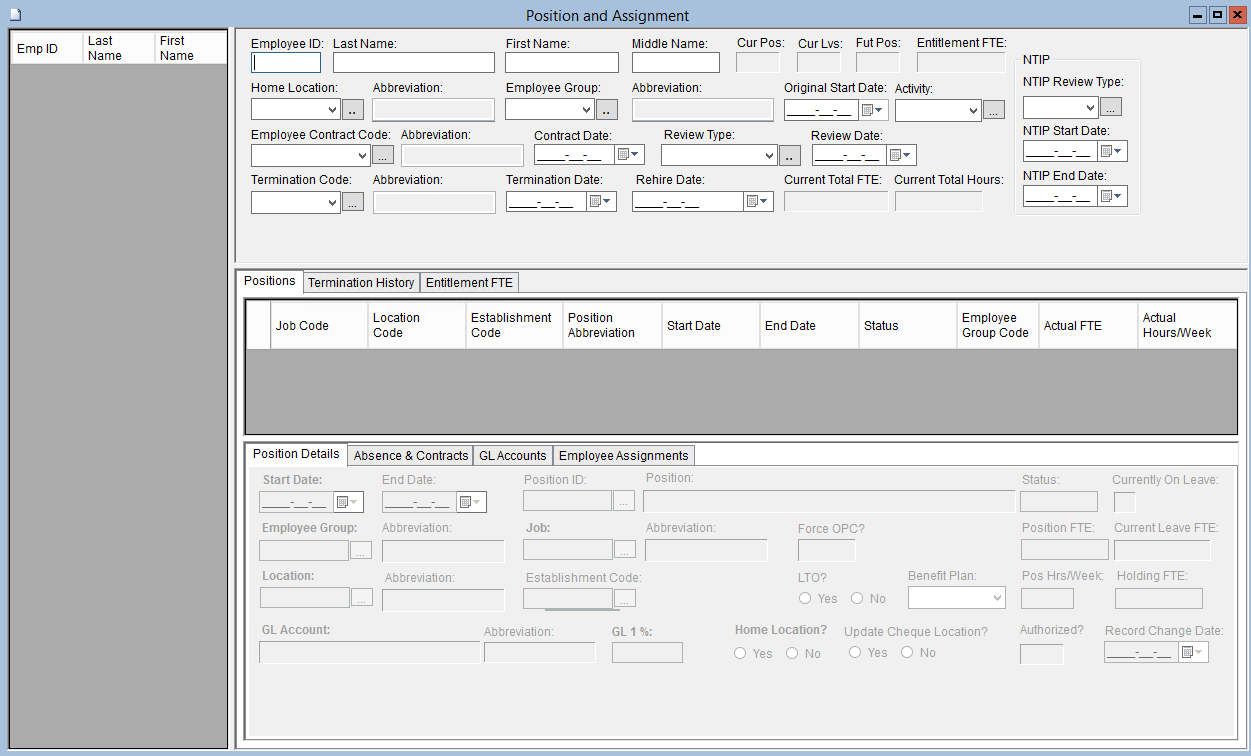Click the Activity lookup ellipsis button
Image resolution: width=1251 pixels, height=756 pixels.
tap(993, 111)
